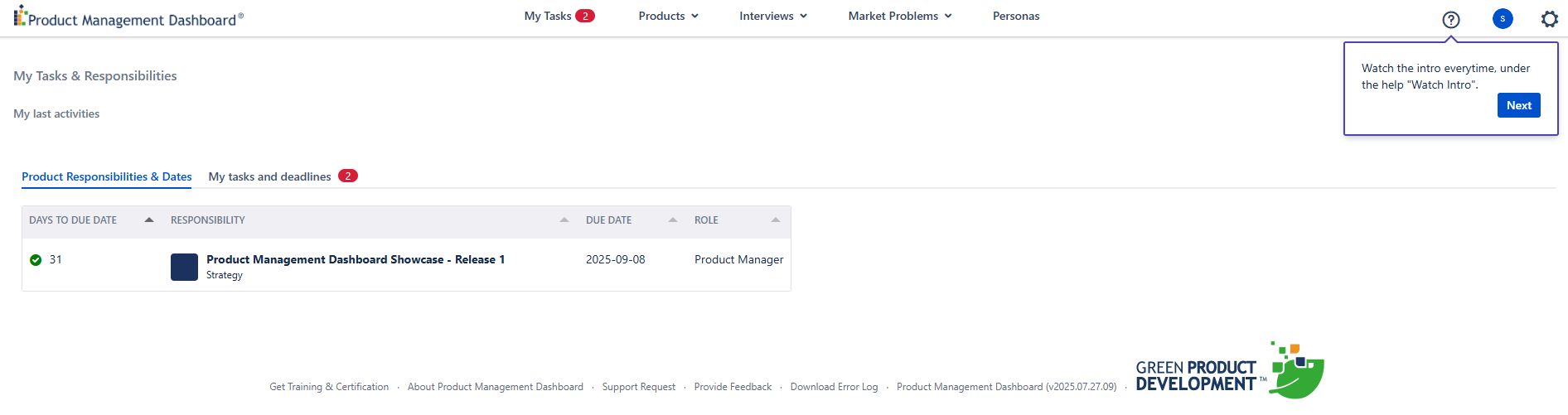Expand the Interviews dropdown menu
The image size is (1568, 415).
point(772,16)
